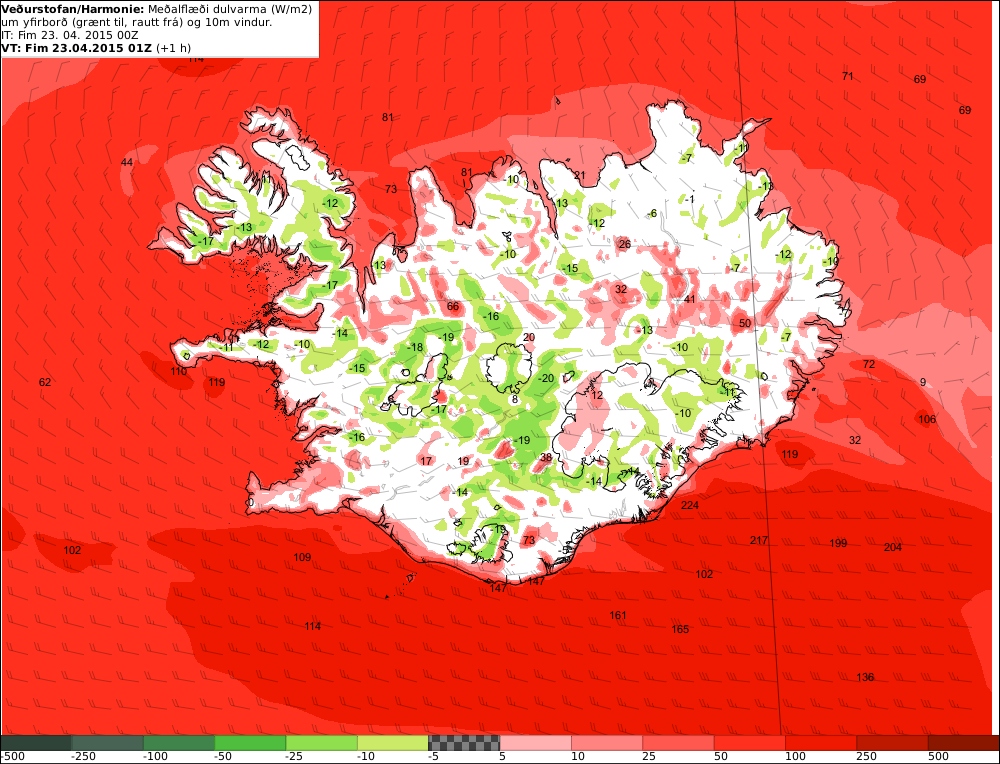Click the -6 value in north Iceland
1000x764 pixels.
pyautogui.click(x=652, y=214)
